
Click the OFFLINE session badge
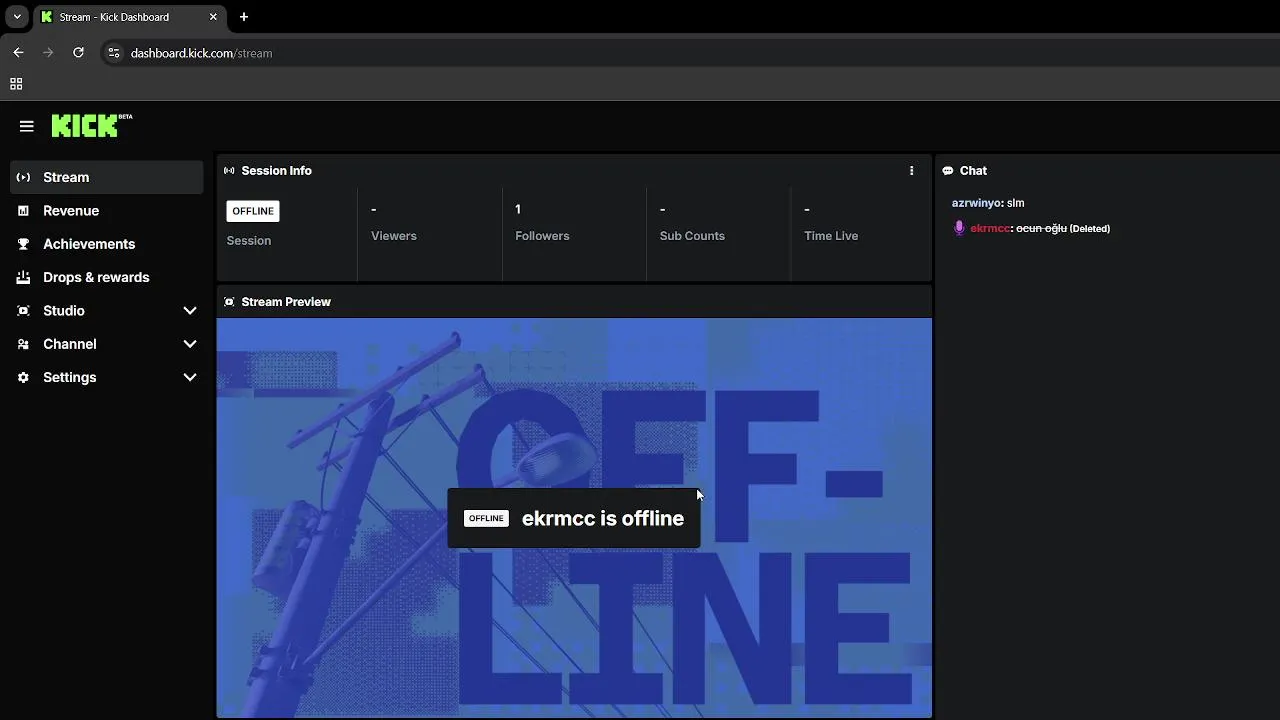click(253, 211)
